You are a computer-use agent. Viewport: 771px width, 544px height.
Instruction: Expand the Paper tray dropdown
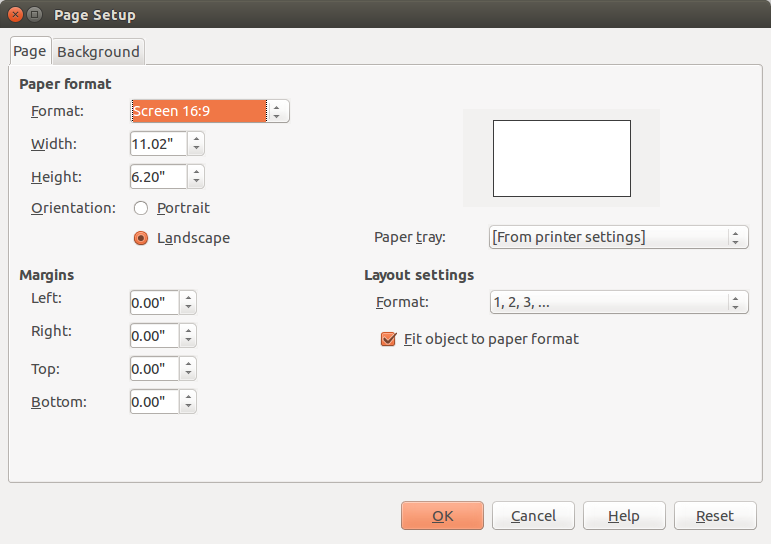618,237
